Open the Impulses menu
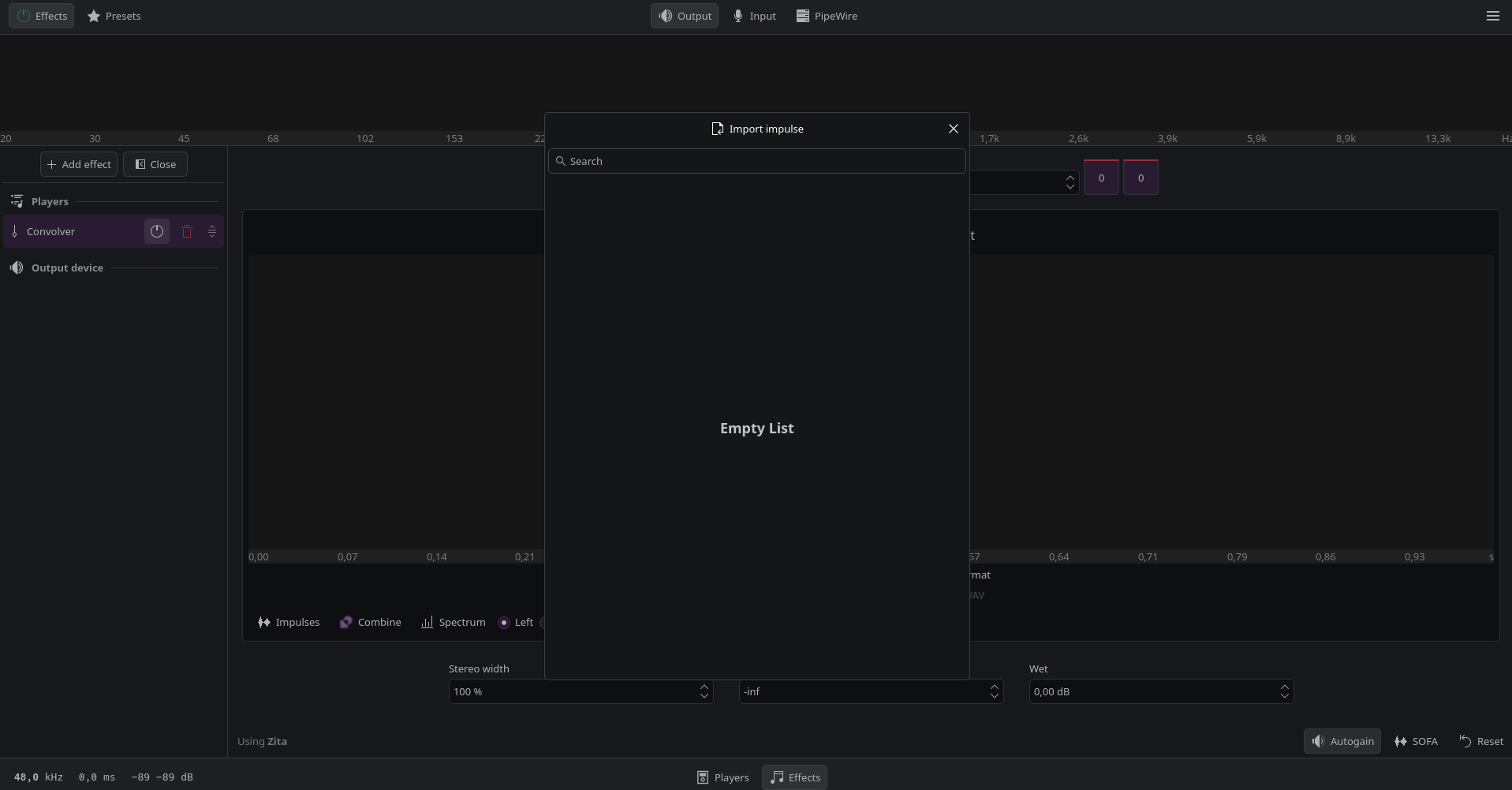Image resolution: width=1512 pixels, height=790 pixels. 289,622
